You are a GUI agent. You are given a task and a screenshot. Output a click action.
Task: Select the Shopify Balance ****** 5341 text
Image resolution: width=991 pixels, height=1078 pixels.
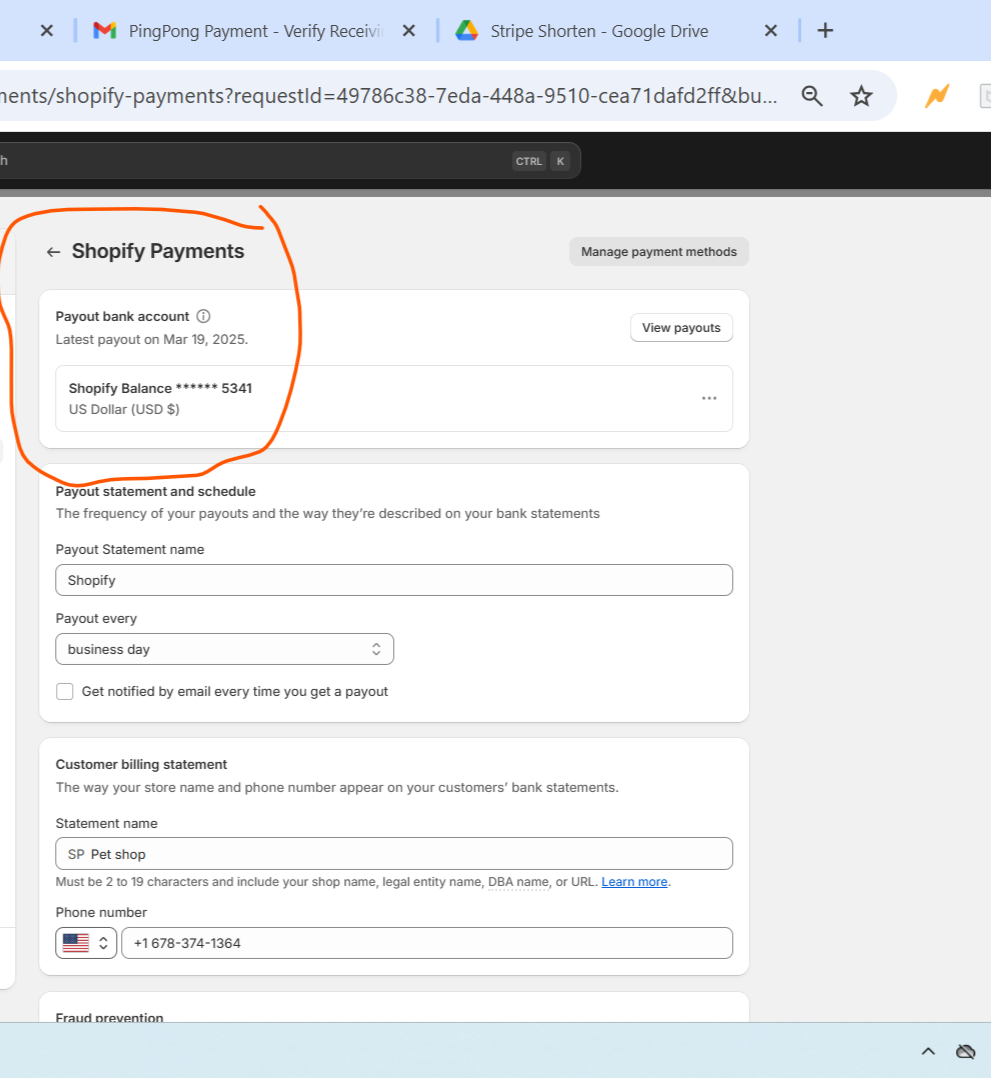pyautogui.click(x=160, y=388)
